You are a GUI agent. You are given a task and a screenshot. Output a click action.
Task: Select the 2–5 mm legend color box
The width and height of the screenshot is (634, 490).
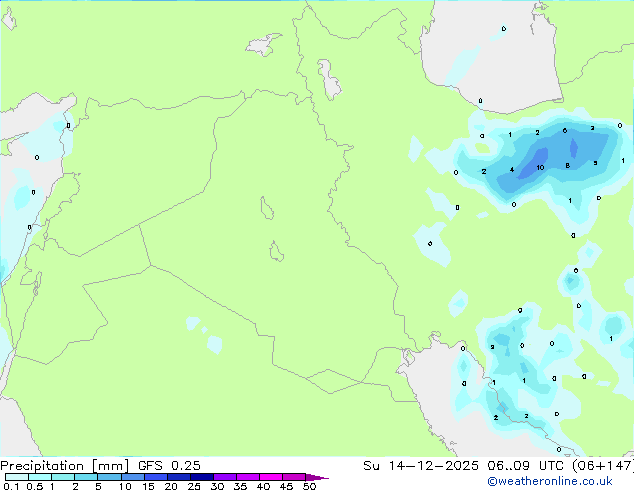(86, 477)
